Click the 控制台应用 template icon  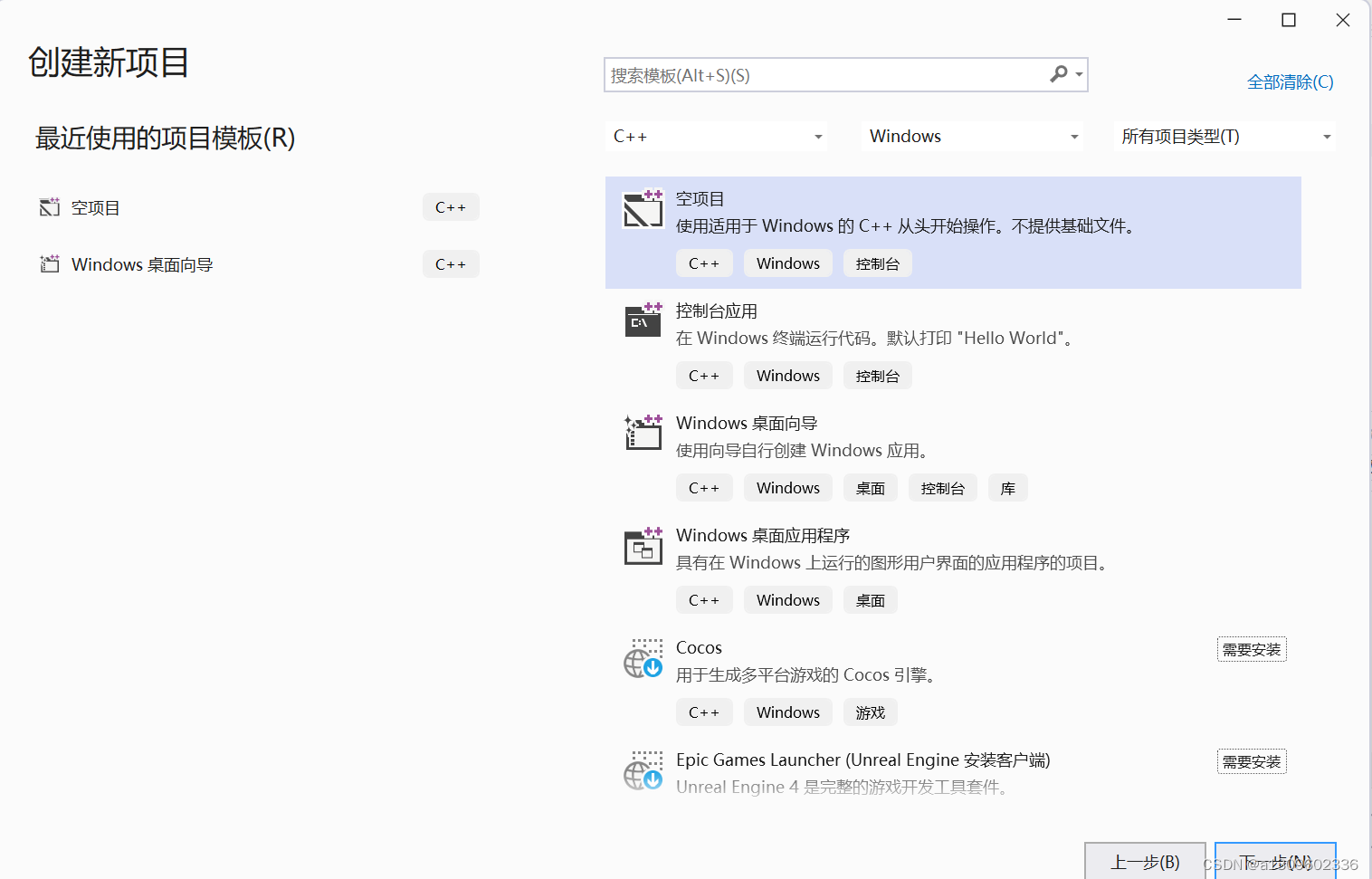643,321
